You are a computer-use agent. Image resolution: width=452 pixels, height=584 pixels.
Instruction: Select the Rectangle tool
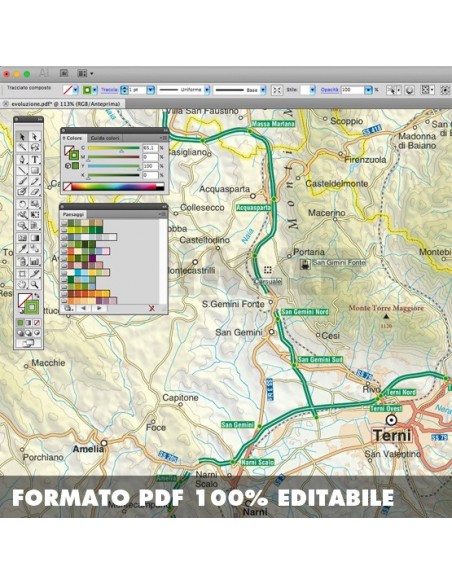pos(35,170)
